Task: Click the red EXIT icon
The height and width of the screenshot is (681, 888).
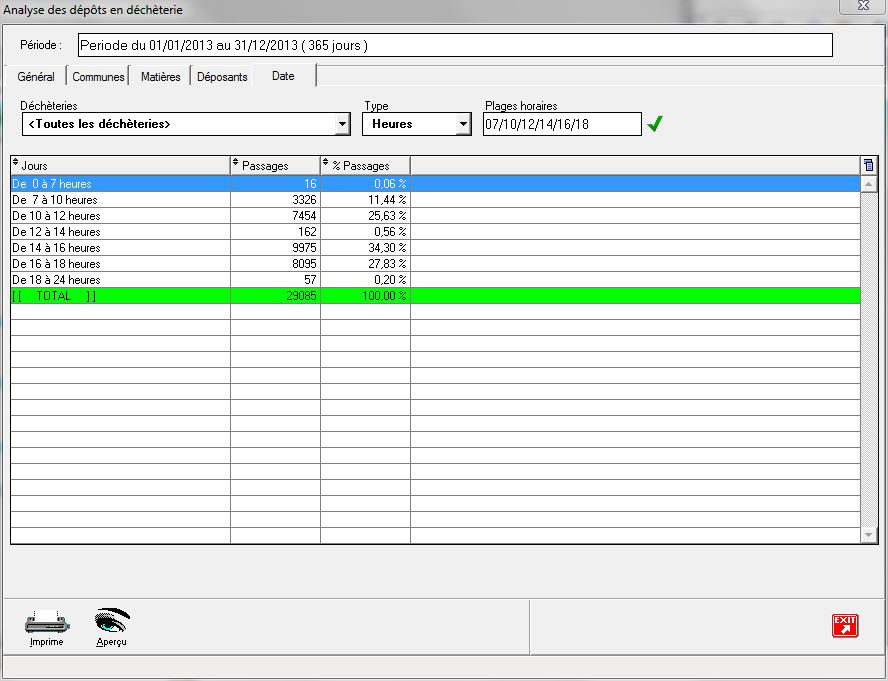Action: click(845, 626)
